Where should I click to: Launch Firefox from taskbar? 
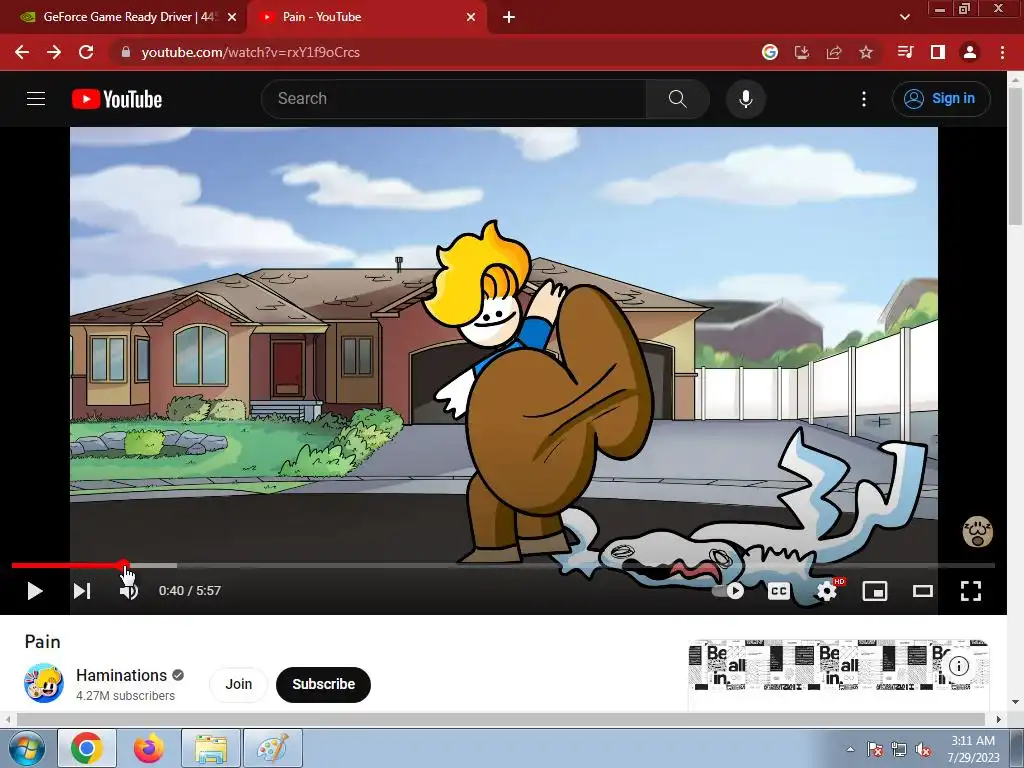[149, 748]
